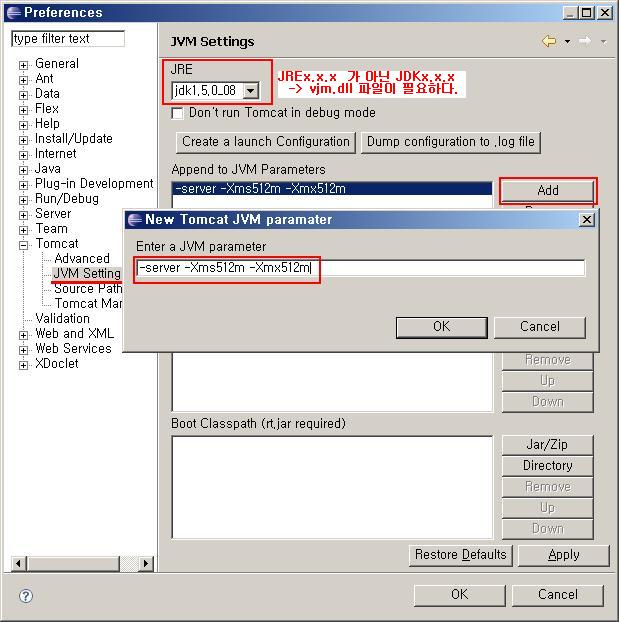The height and width of the screenshot is (622, 619).
Task: Tick Don't run Tomcat in debug mode
Action: [177, 113]
